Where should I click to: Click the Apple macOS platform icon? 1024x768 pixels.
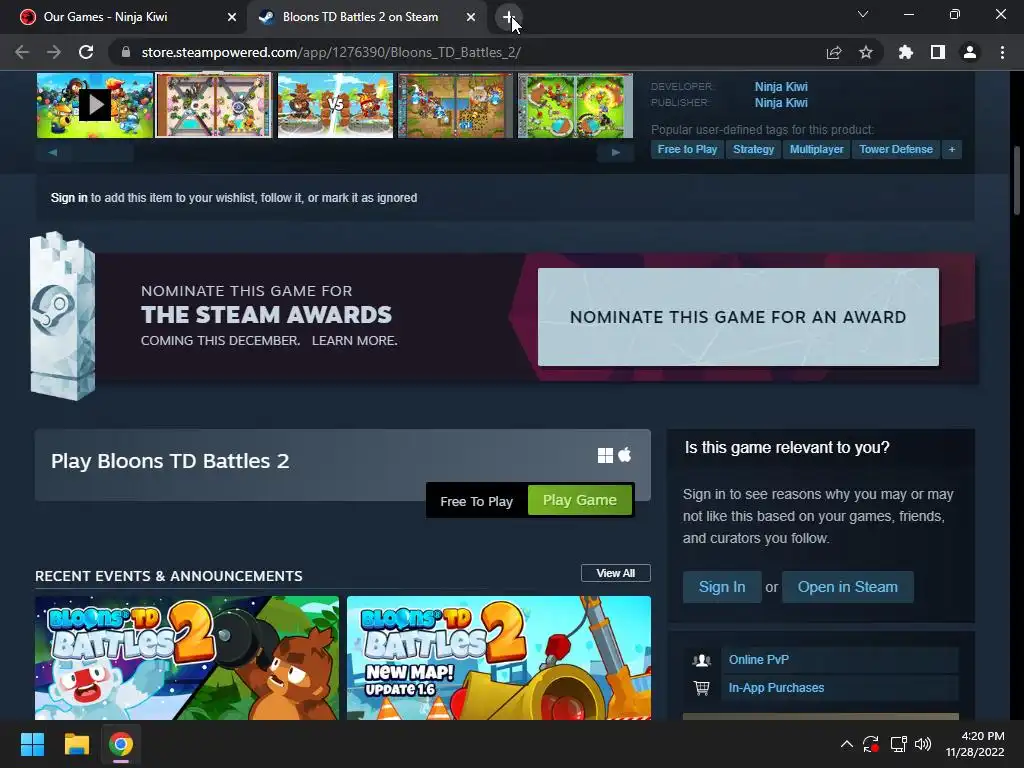pos(625,455)
